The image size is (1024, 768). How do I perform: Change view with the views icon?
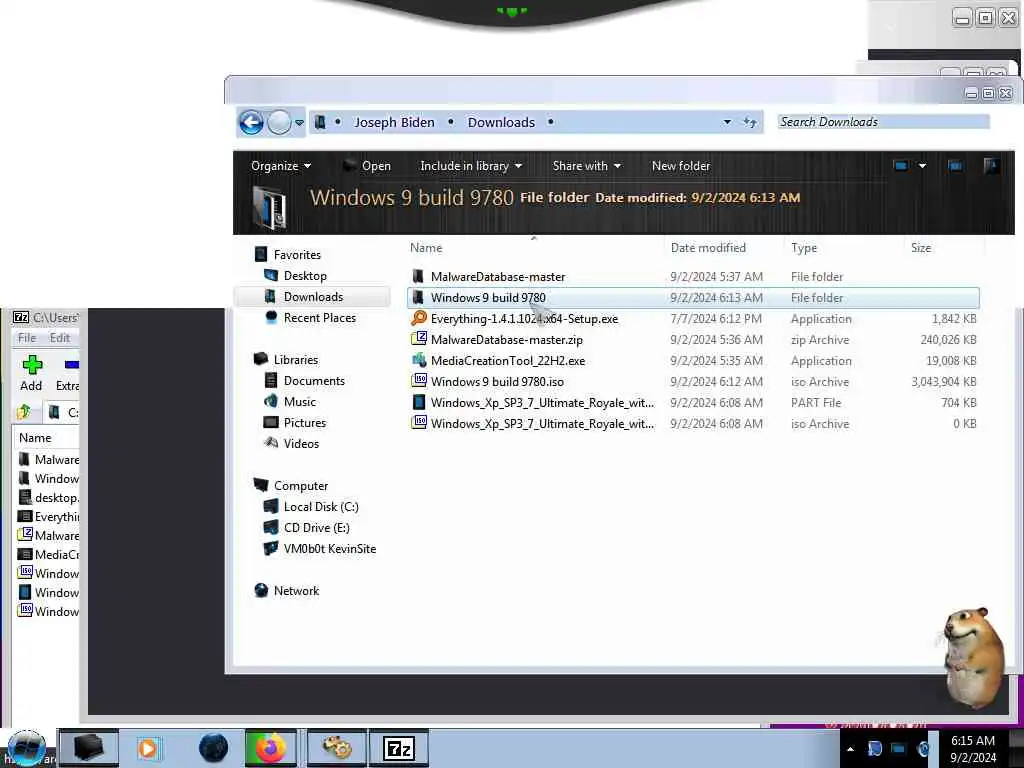tap(901, 166)
